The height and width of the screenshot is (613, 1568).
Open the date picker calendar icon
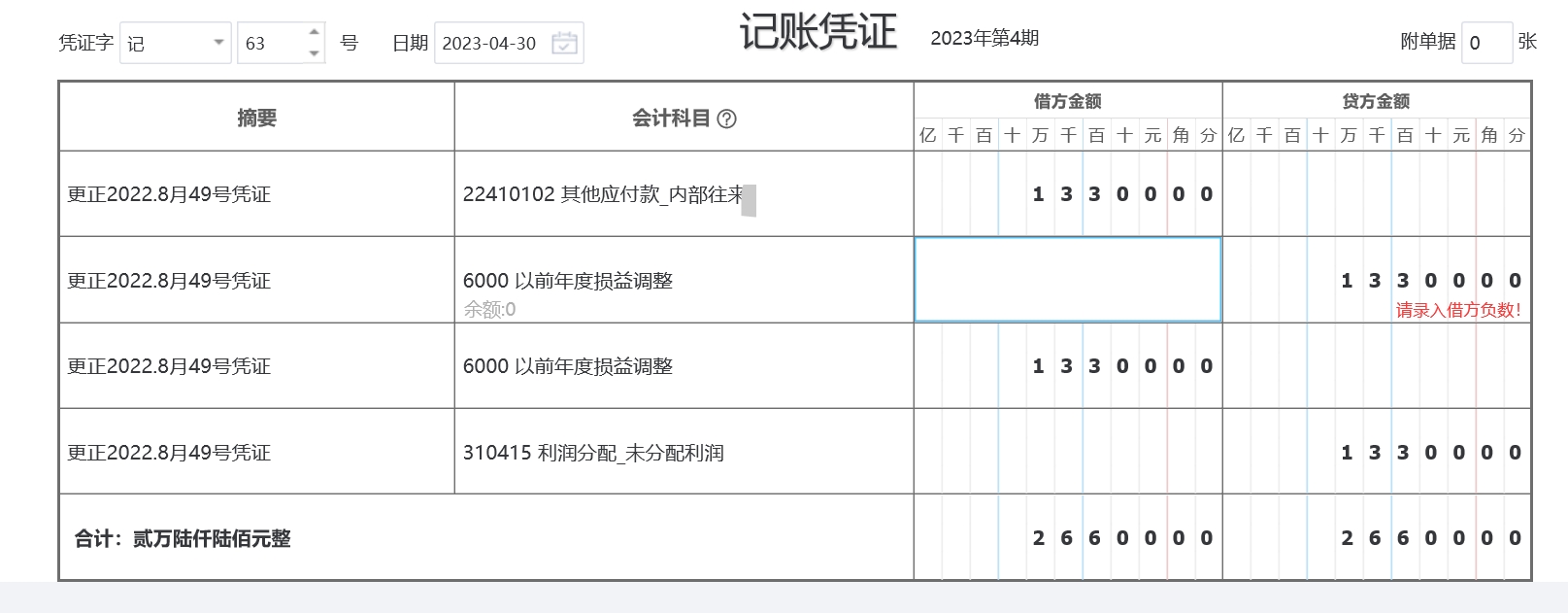click(564, 44)
